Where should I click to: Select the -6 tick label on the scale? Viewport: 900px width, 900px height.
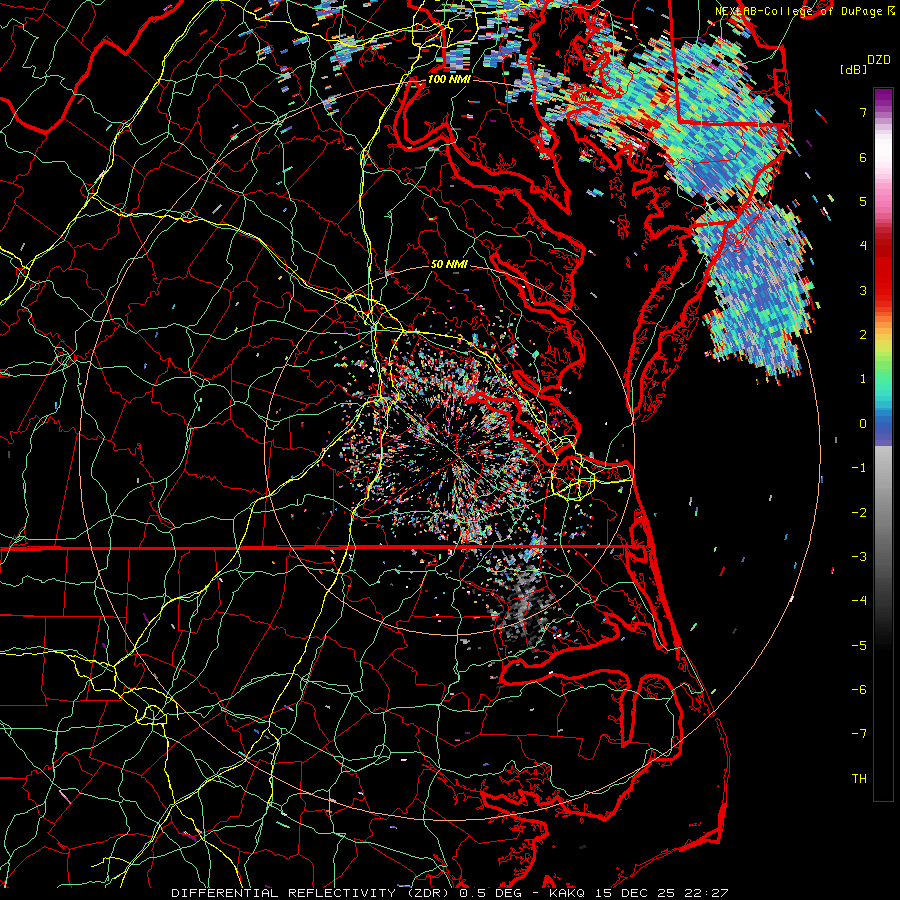[x=859, y=690]
